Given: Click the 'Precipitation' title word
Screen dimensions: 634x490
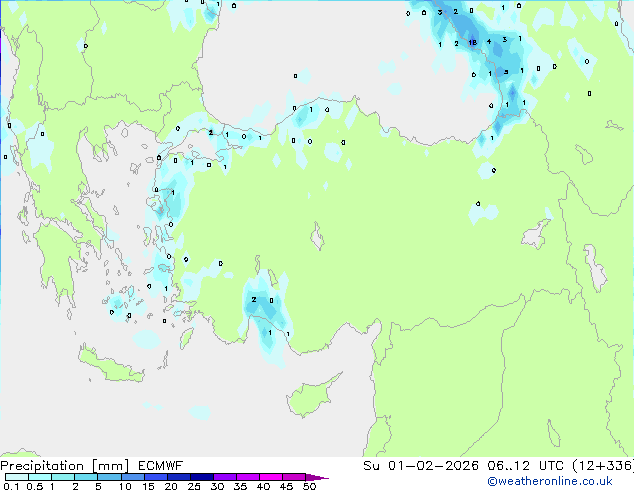Looking at the screenshot, I should pyautogui.click(x=42, y=466).
